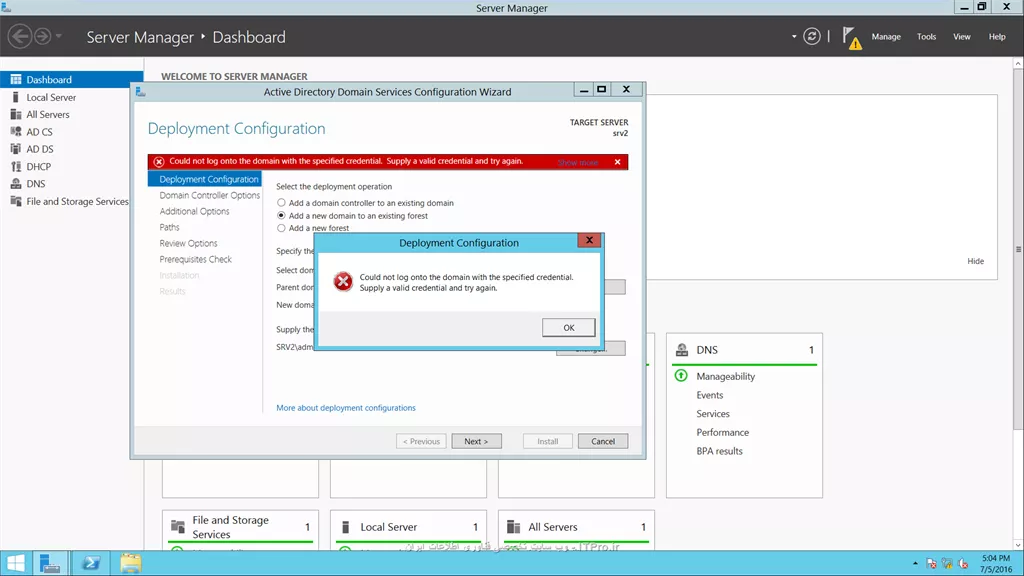The height and width of the screenshot is (576, 1024).
Task: Click the AD CS role icon
Action: [x=16, y=132]
